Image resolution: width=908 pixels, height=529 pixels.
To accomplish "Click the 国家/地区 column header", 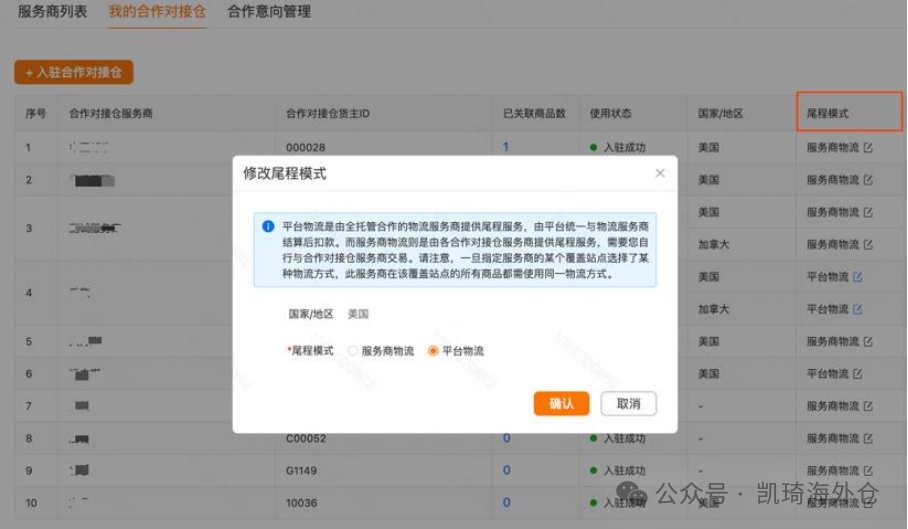I will tap(720, 113).
